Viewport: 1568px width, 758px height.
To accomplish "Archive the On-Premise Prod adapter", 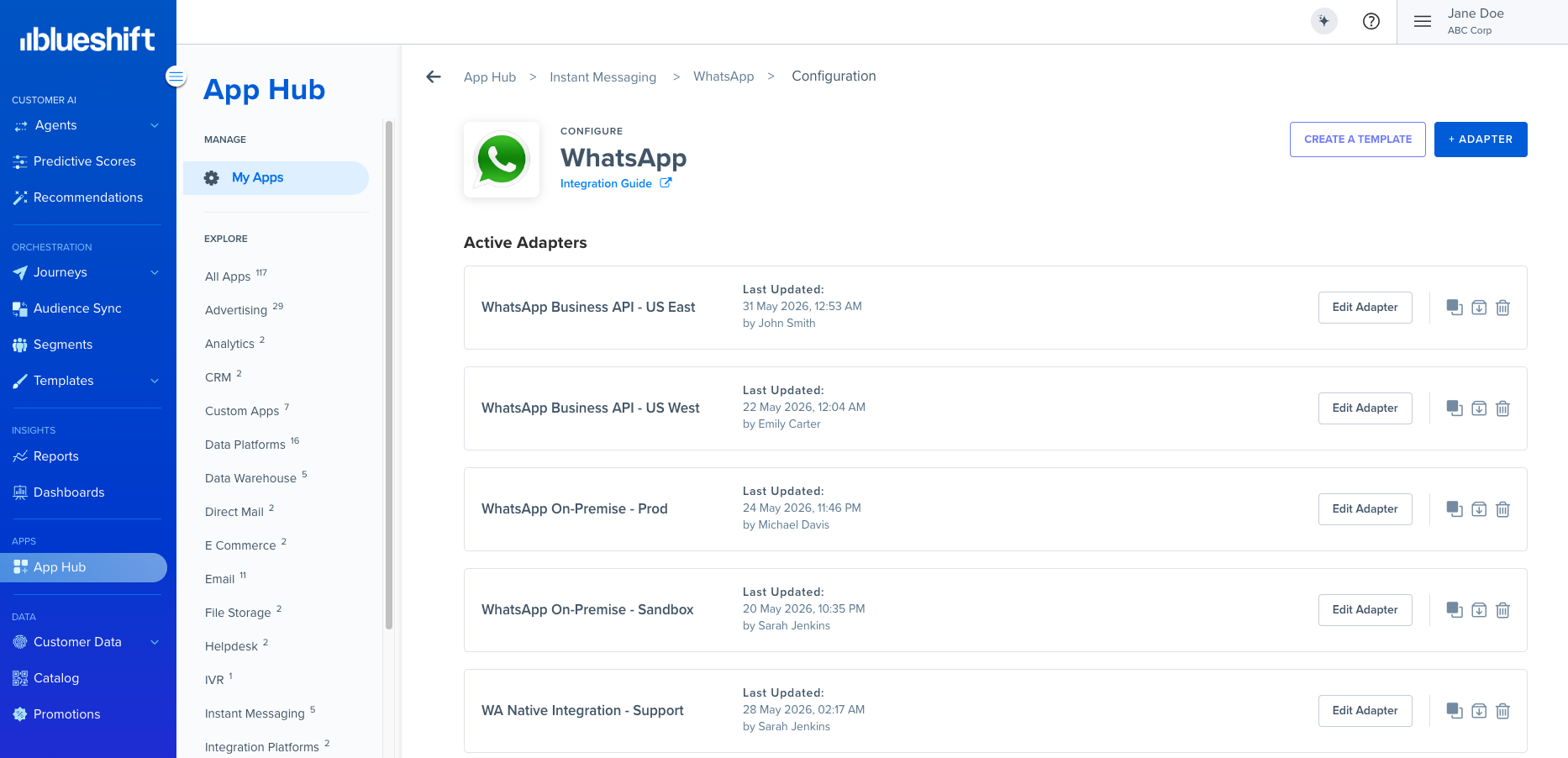I will coord(1479,509).
